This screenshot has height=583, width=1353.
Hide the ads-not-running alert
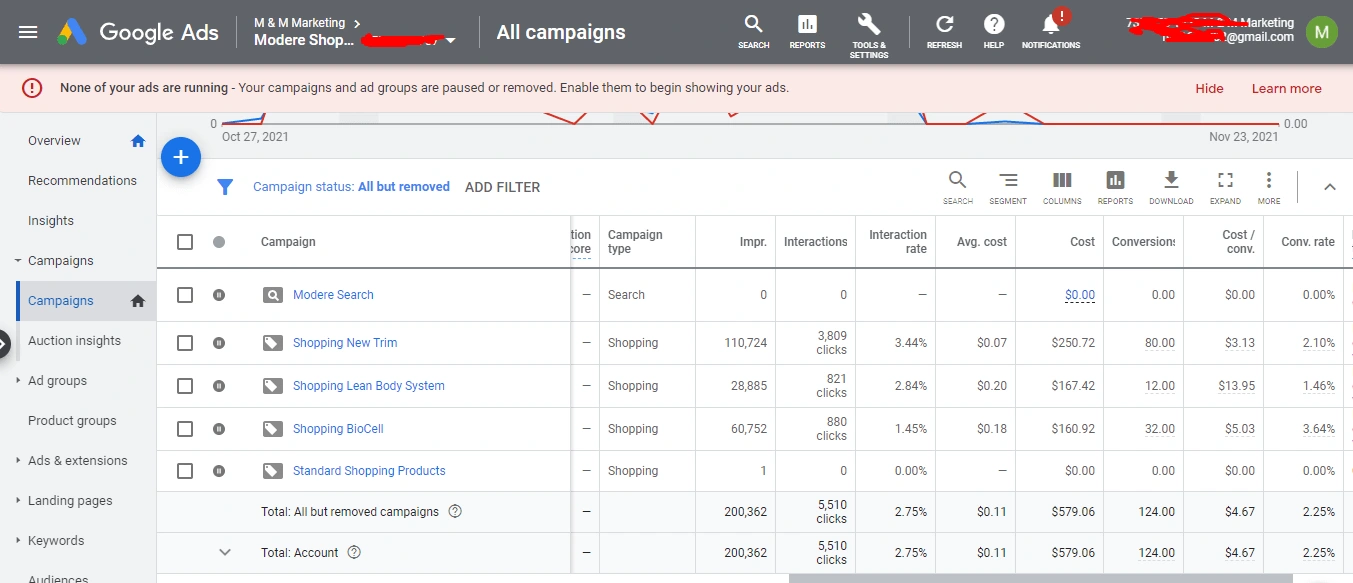pyautogui.click(x=1209, y=89)
